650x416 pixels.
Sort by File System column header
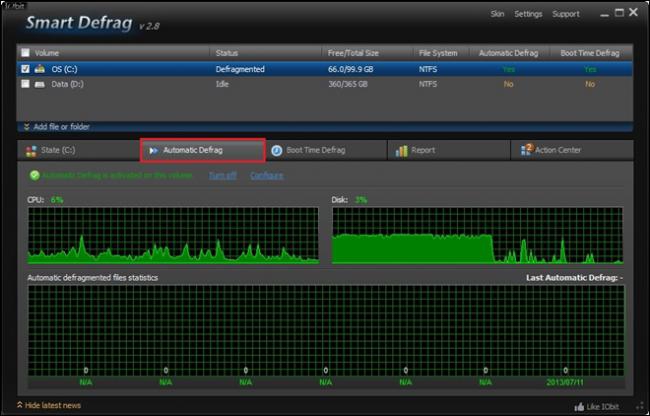(438, 53)
